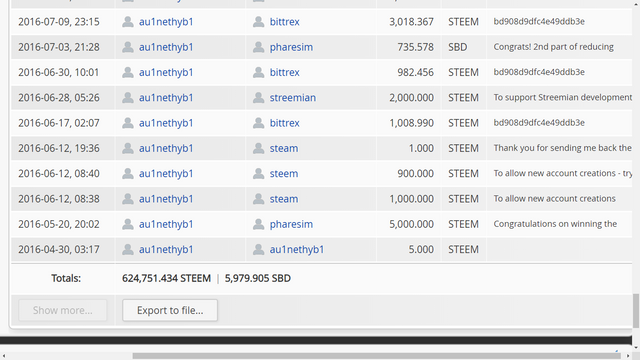Viewport: 640px width, 360px height.
Task: Select the date 2016-06-17, 02:07
Action: [59, 123]
